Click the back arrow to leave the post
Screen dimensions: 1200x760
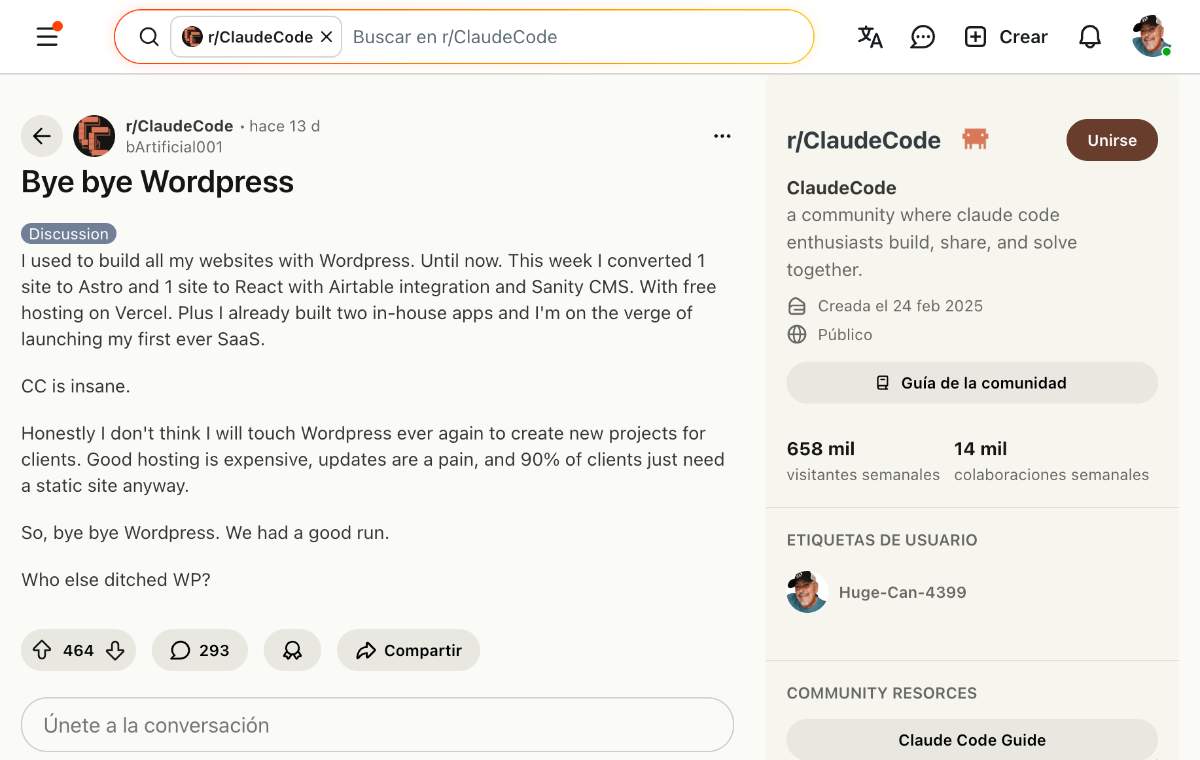click(41, 136)
